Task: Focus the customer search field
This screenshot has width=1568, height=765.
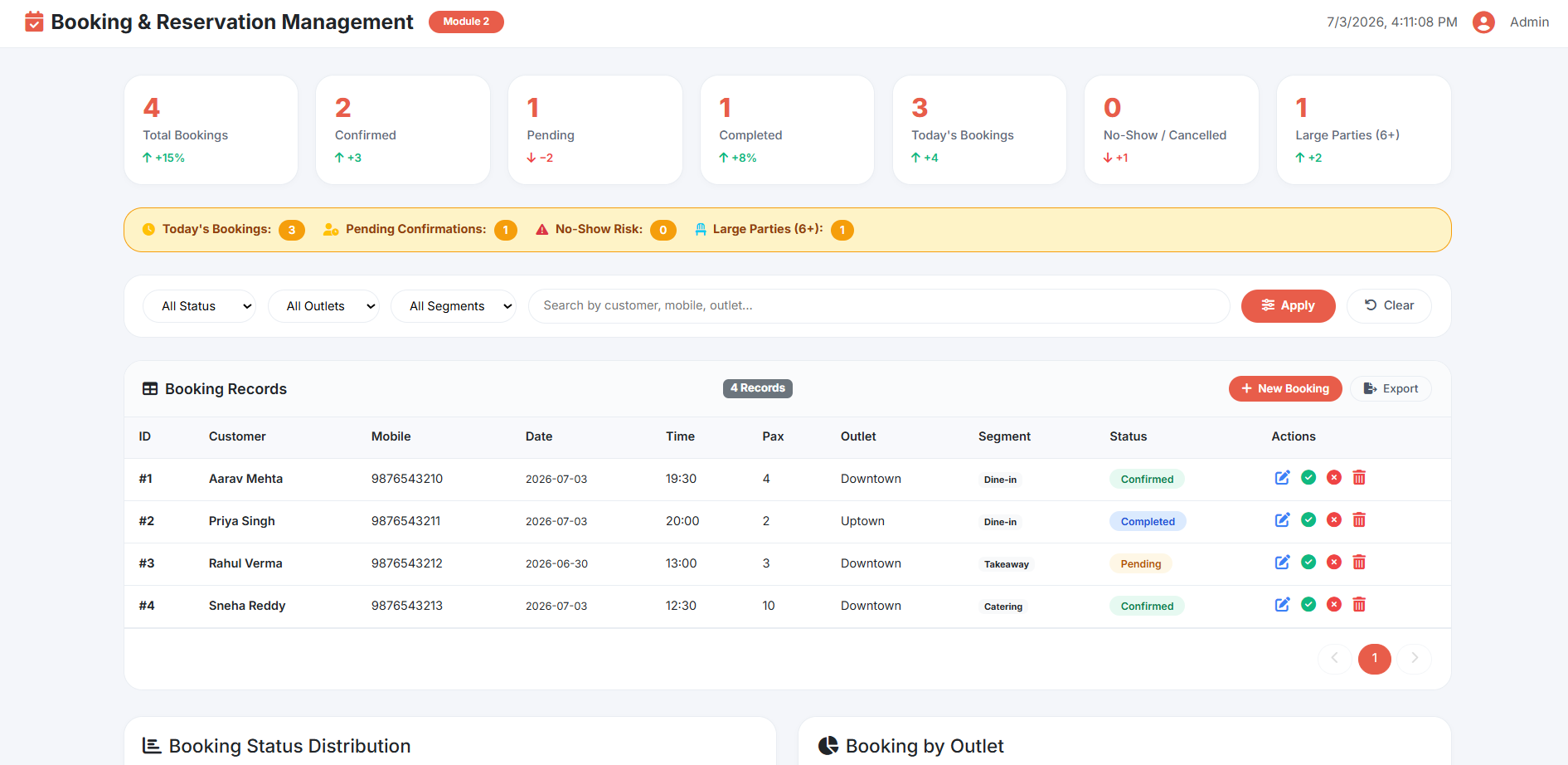Action: click(879, 306)
